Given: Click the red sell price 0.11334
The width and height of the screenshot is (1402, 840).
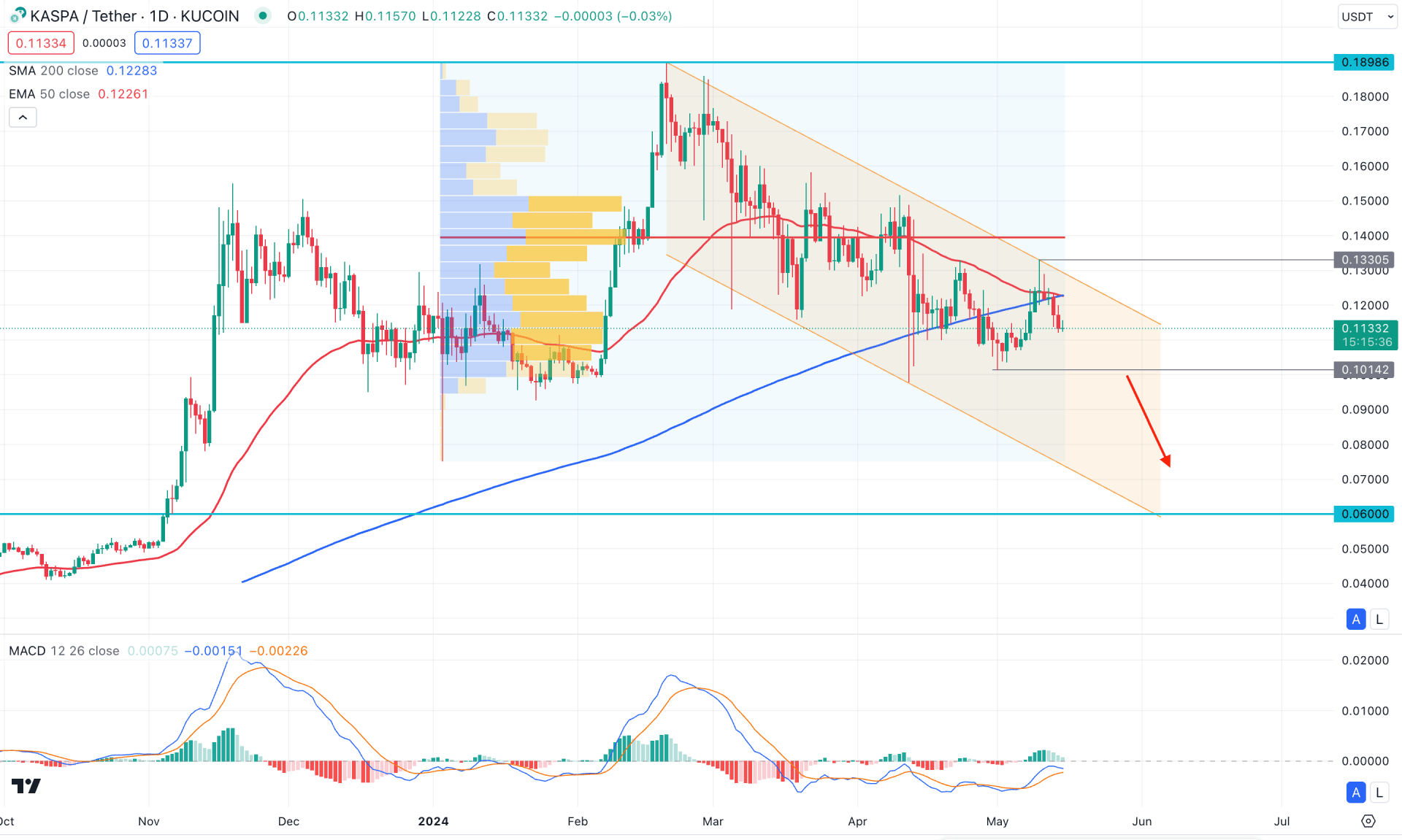Looking at the screenshot, I should tap(41, 43).
